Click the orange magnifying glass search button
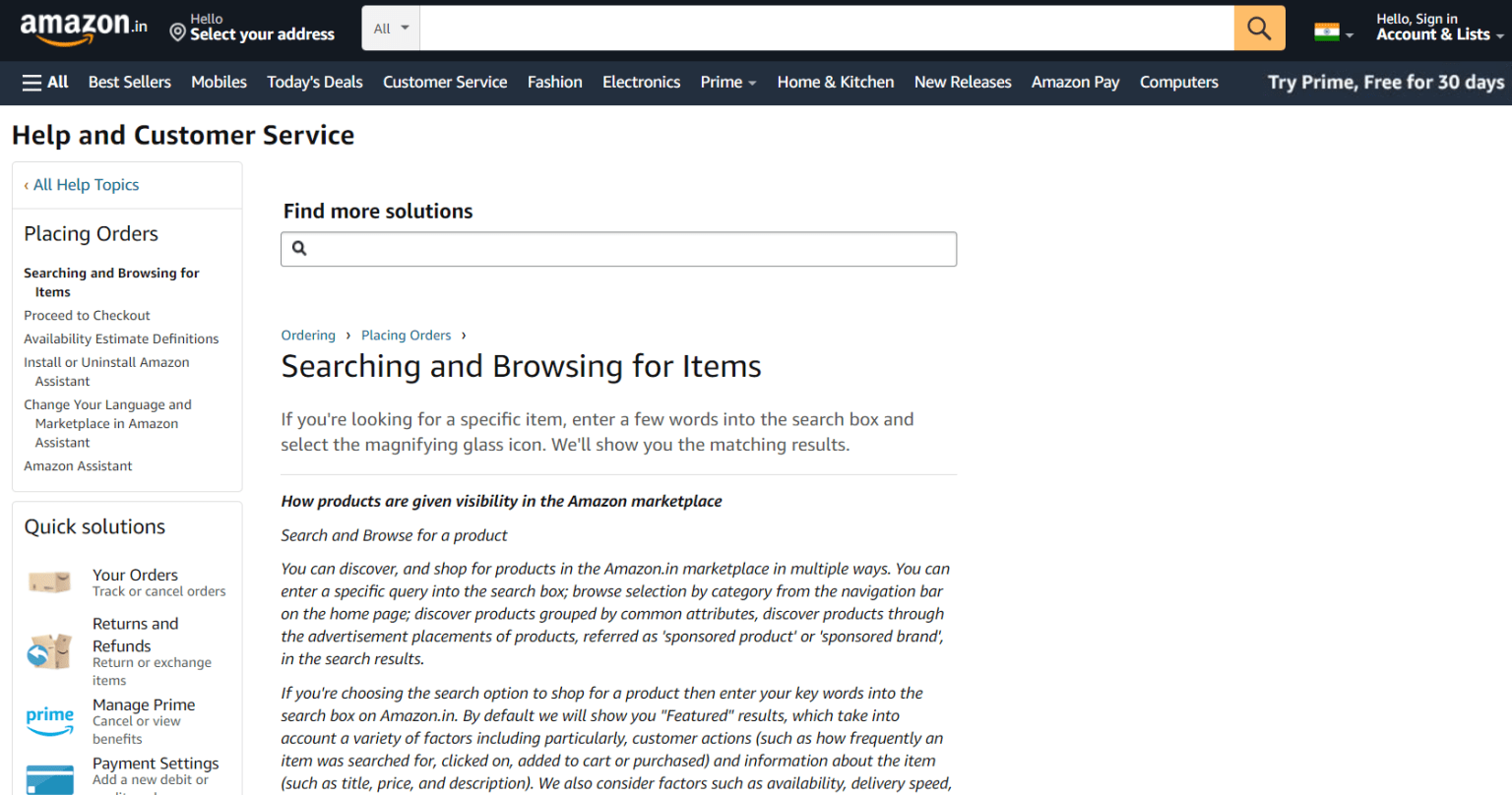1512x795 pixels. pos(1259,28)
